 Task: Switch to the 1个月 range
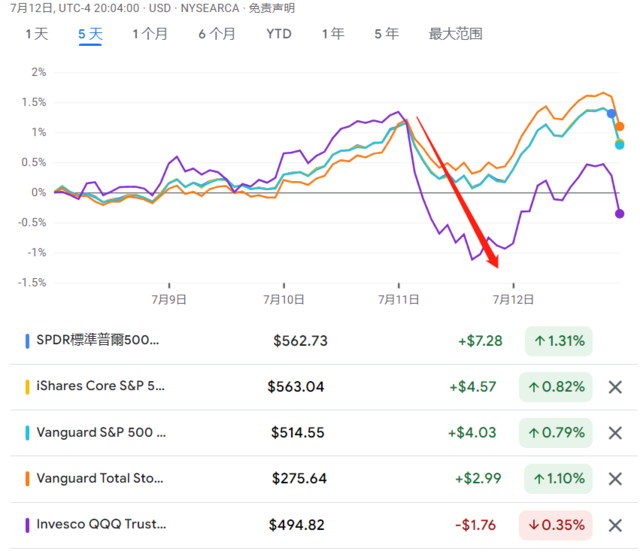[x=150, y=34]
